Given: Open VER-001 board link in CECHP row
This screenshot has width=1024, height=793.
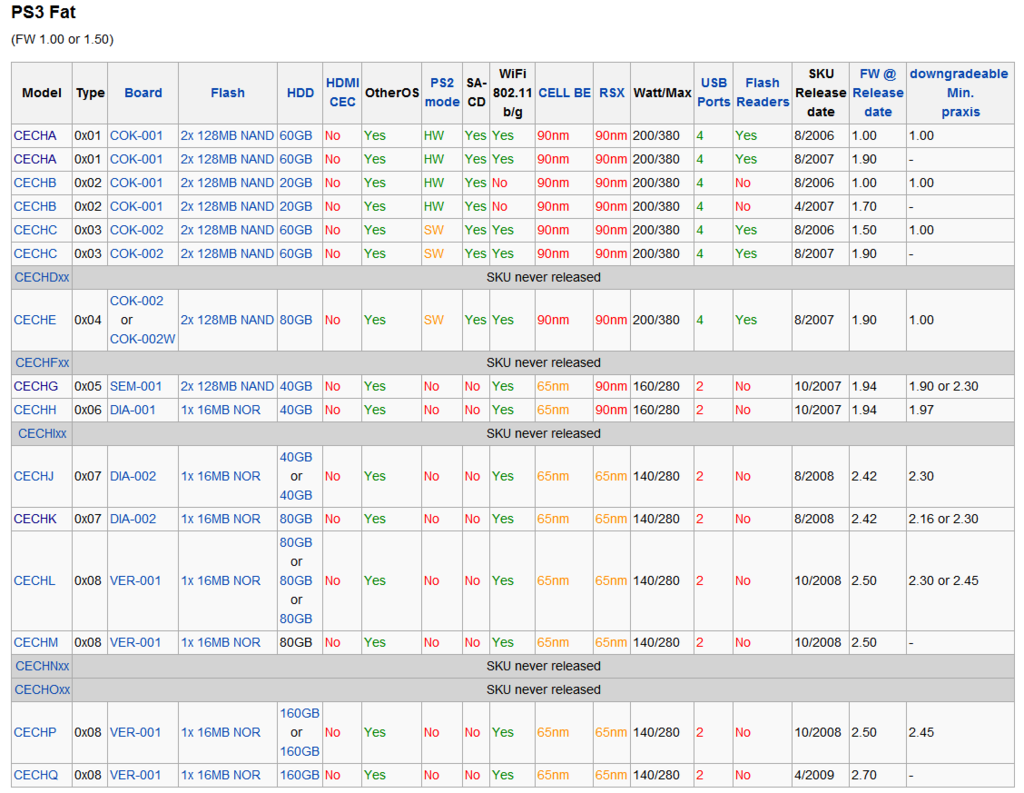Looking at the screenshot, I should click(135, 733).
